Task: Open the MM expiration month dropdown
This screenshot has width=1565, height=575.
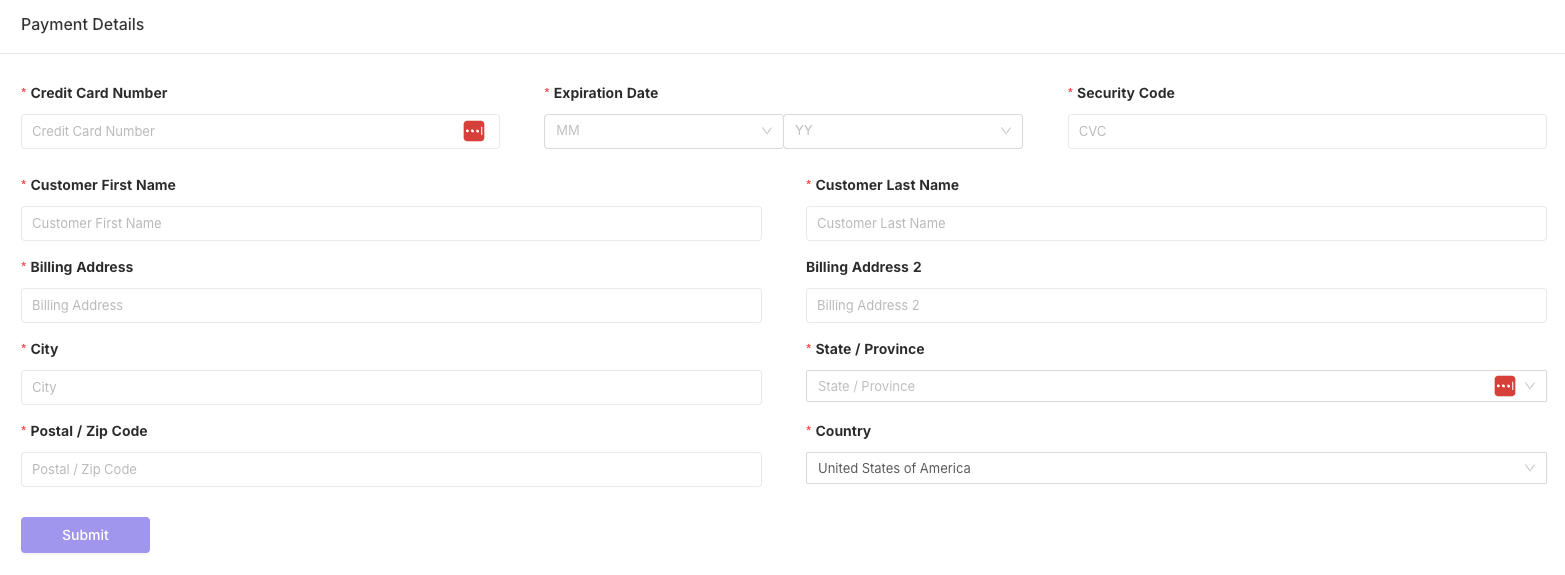Action: click(664, 131)
